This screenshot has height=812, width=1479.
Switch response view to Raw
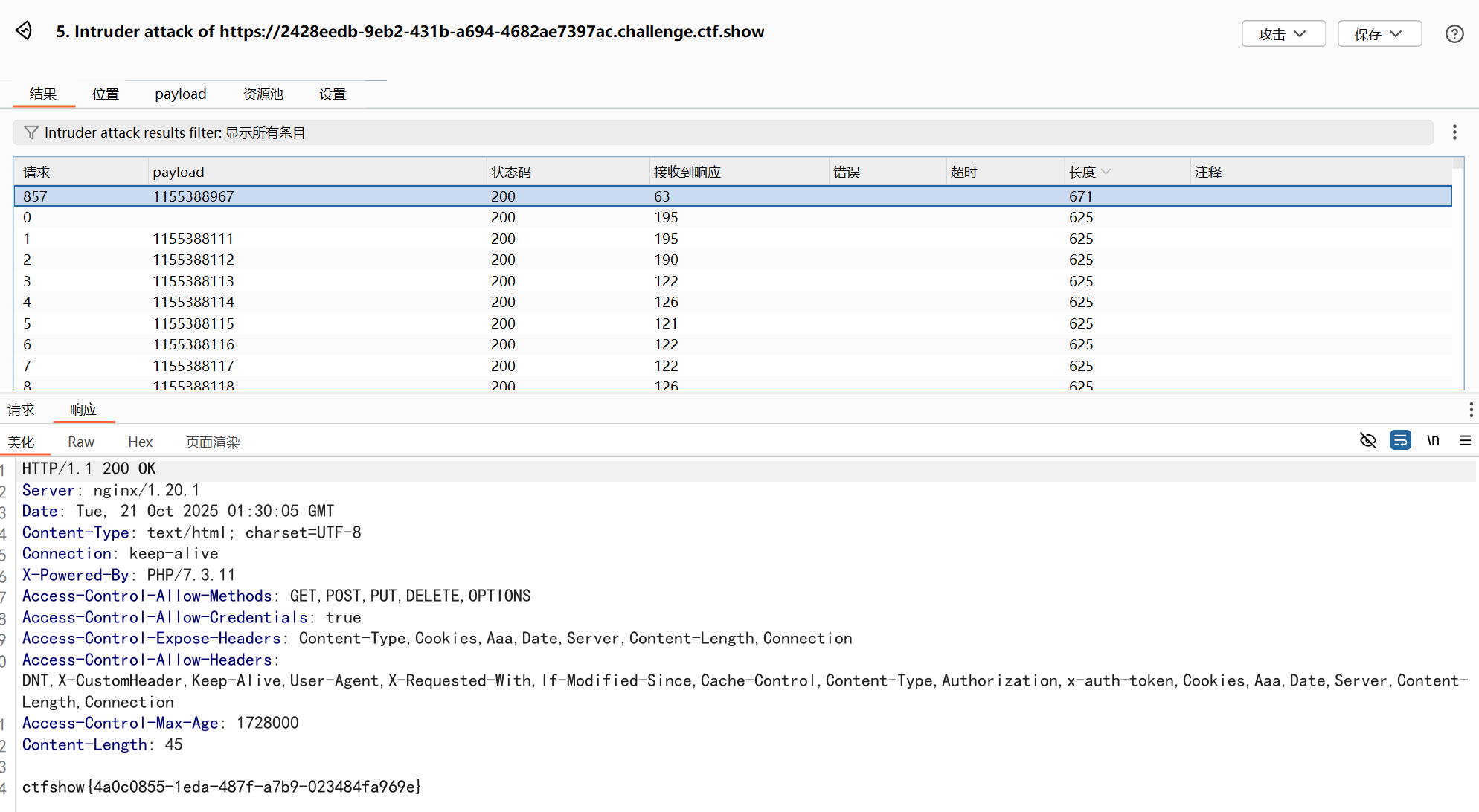point(81,442)
